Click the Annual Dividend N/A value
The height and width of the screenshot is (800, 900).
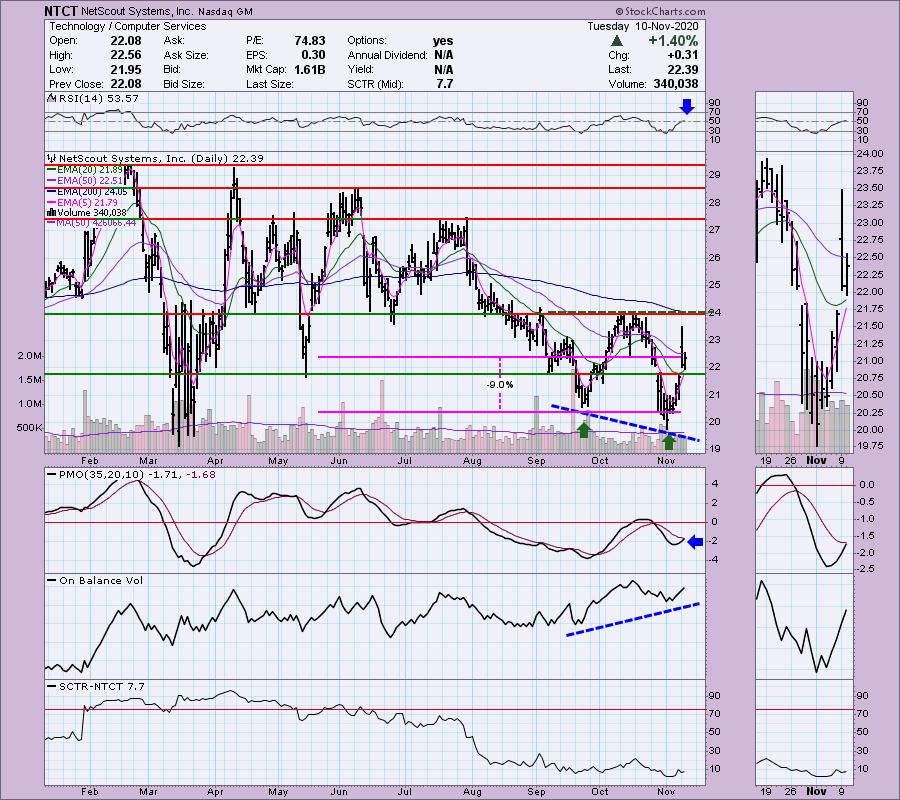pos(444,55)
